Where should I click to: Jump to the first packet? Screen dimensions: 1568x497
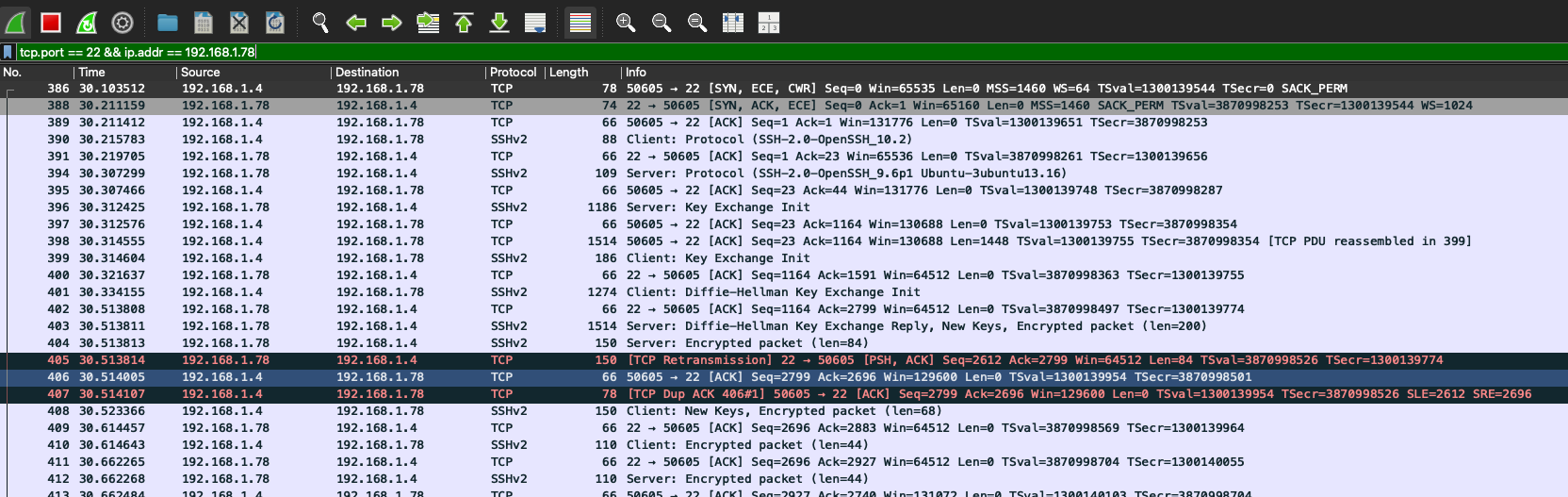[x=464, y=23]
